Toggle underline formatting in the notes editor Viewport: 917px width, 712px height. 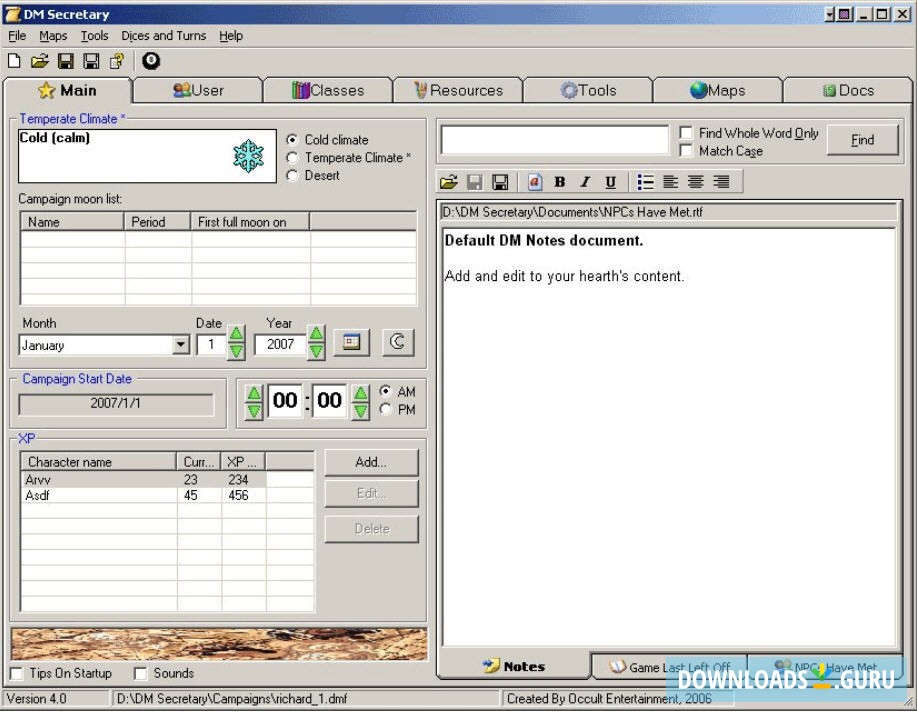pyautogui.click(x=611, y=182)
